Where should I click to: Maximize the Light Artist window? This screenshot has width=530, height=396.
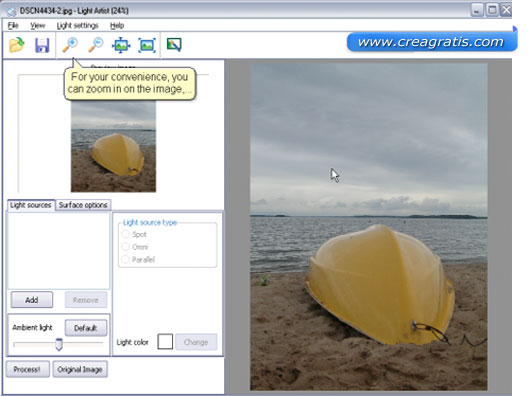coord(492,10)
